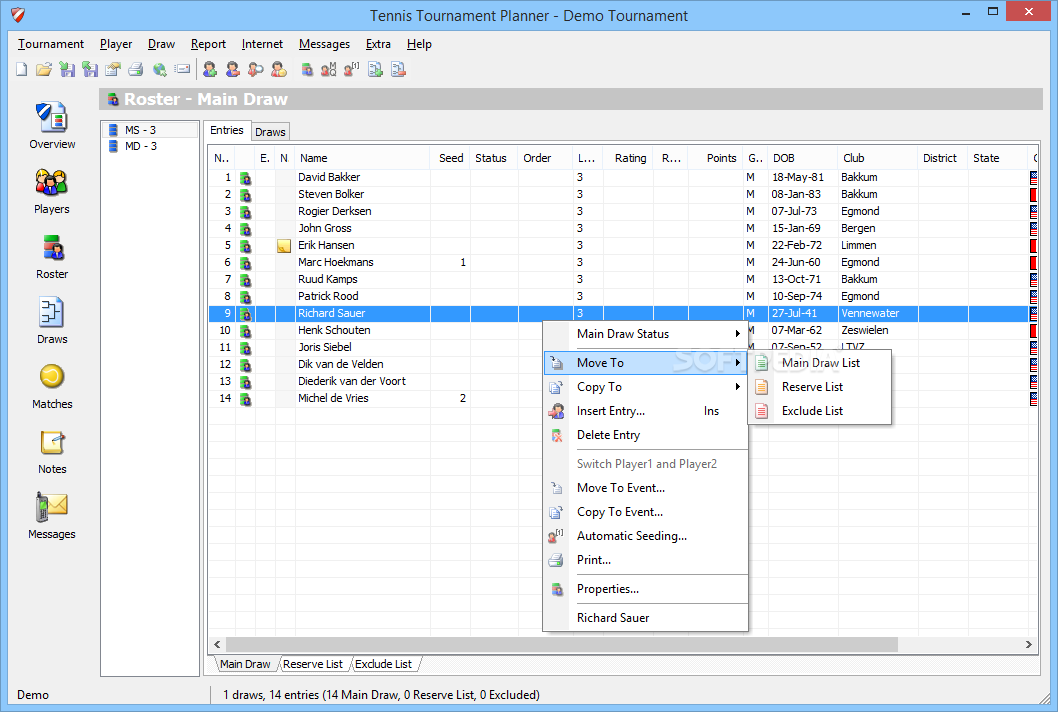Choose Main Draw List in submenu
Viewport: 1058px width, 712px height.
point(819,363)
